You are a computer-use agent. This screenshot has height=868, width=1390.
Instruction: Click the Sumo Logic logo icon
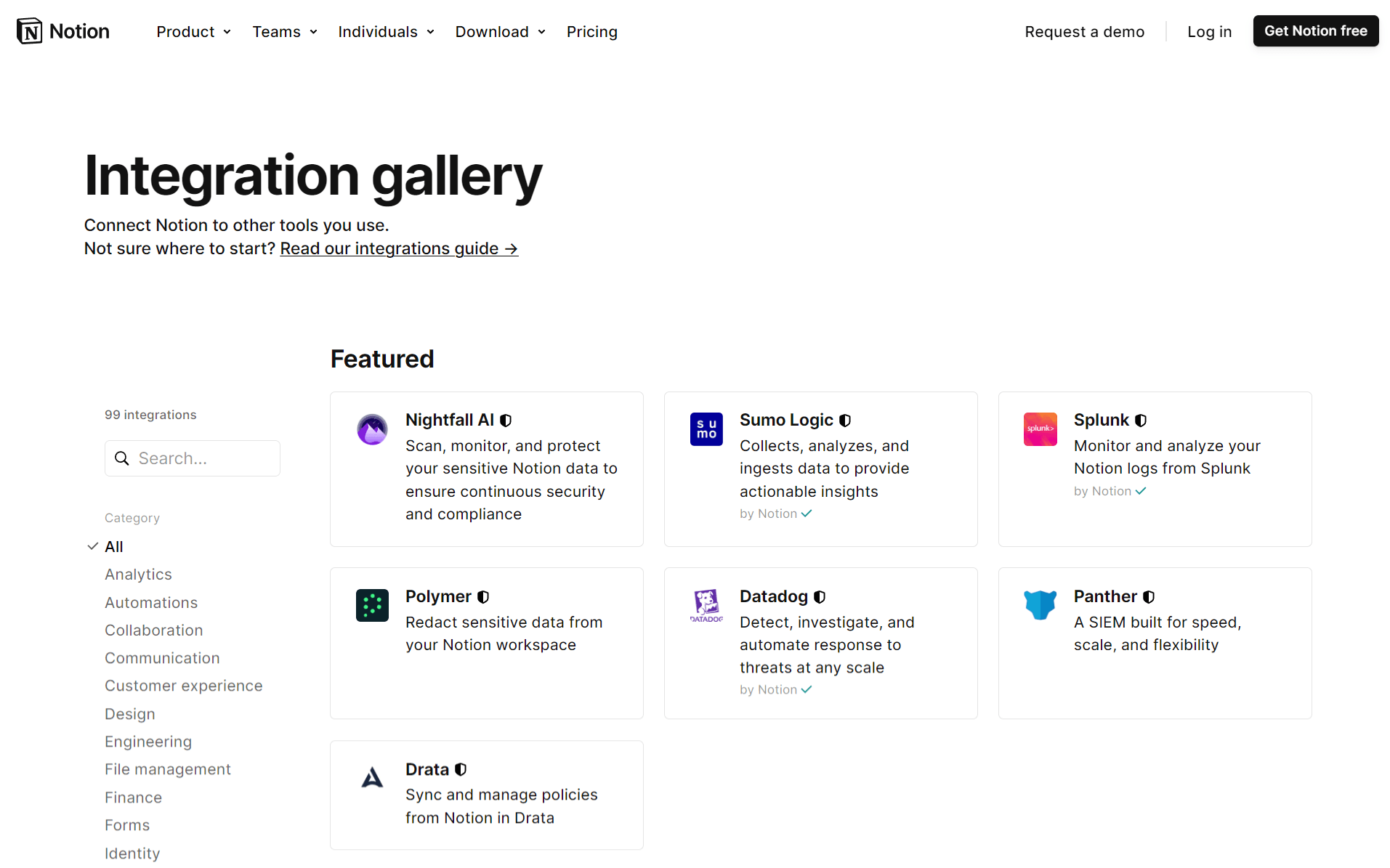pyautogui.click(x=706, y=429)
